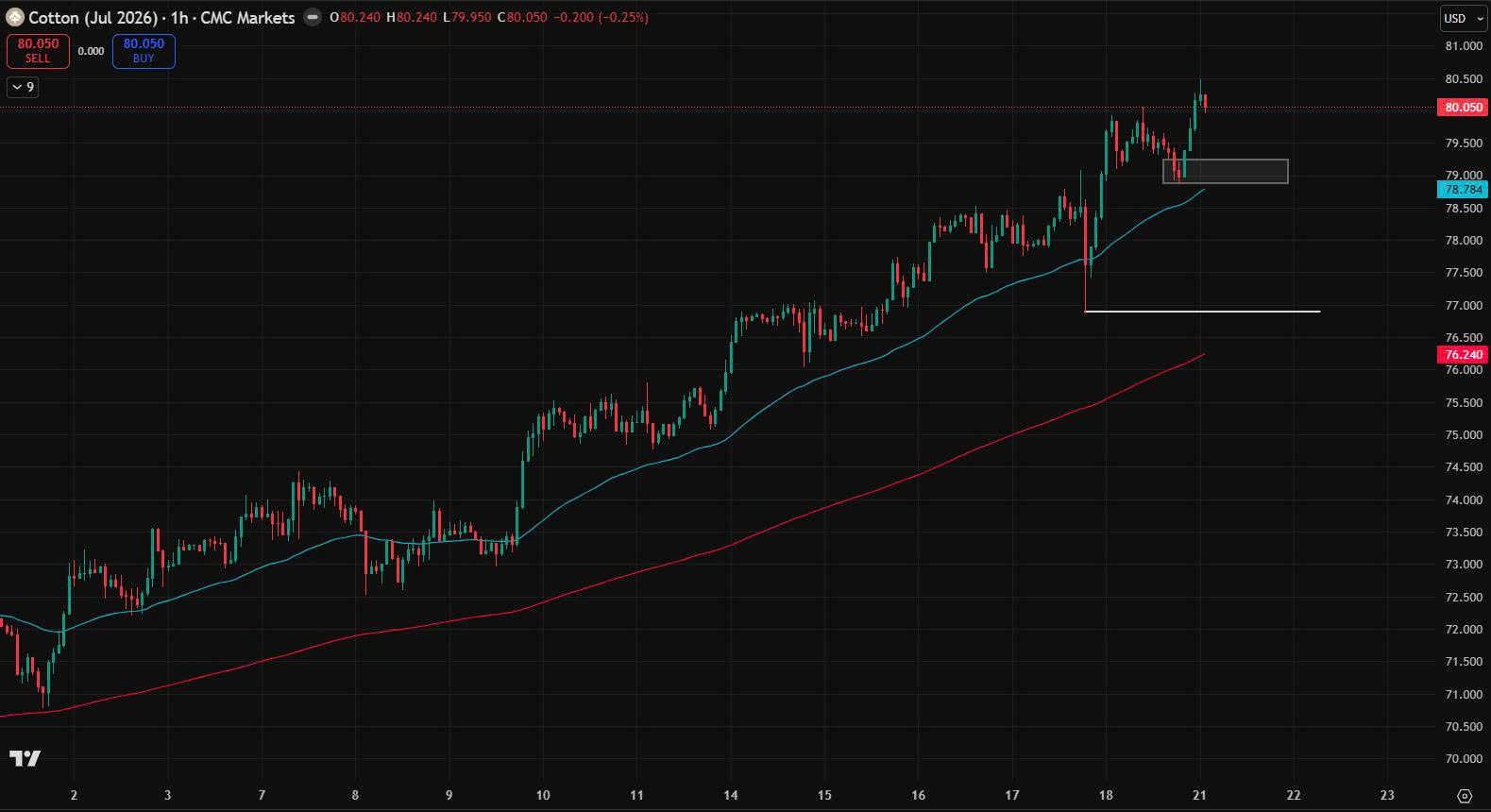Open the USD currency dropdown
Screen dimensions: 1491x812
pos(1462,18)
